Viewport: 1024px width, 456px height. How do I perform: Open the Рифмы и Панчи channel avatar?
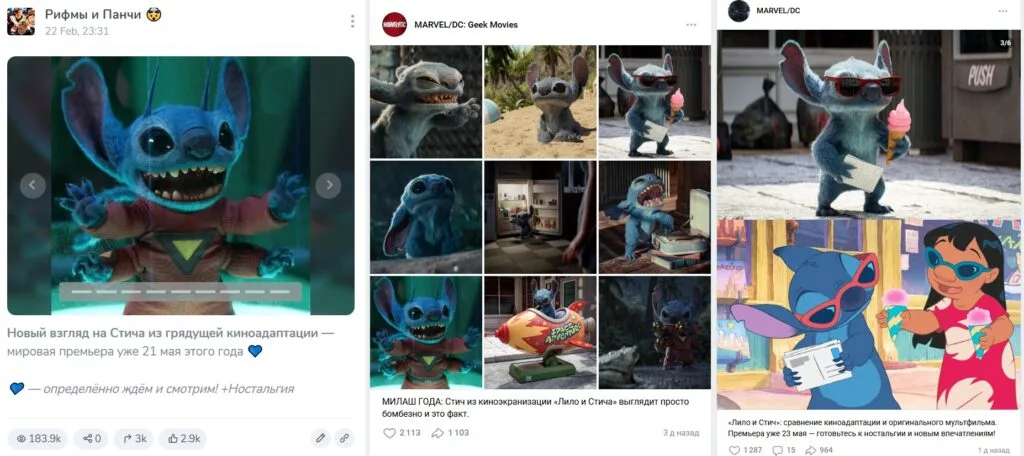point(20,22)
